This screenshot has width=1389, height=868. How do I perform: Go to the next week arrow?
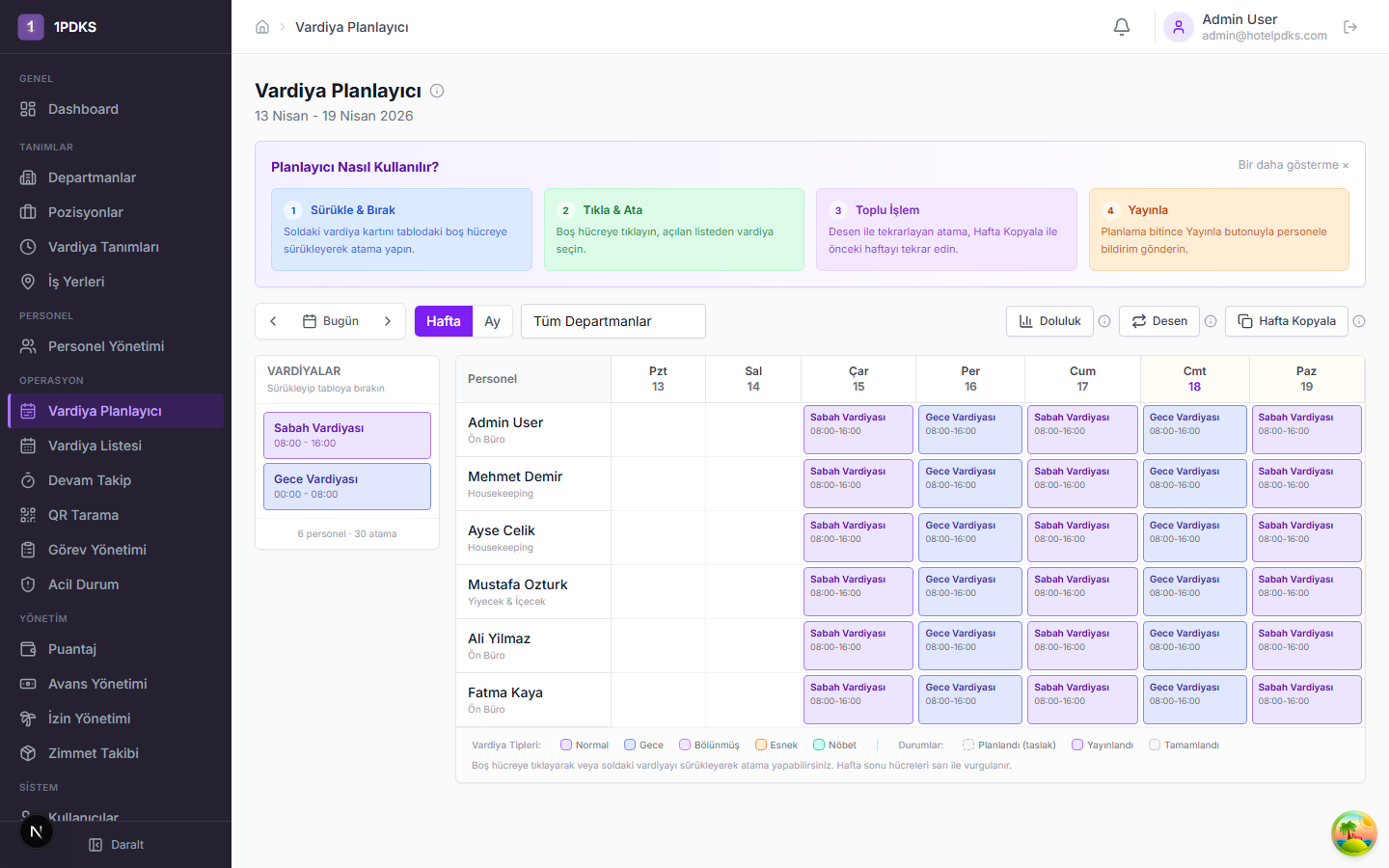[388, 321]
